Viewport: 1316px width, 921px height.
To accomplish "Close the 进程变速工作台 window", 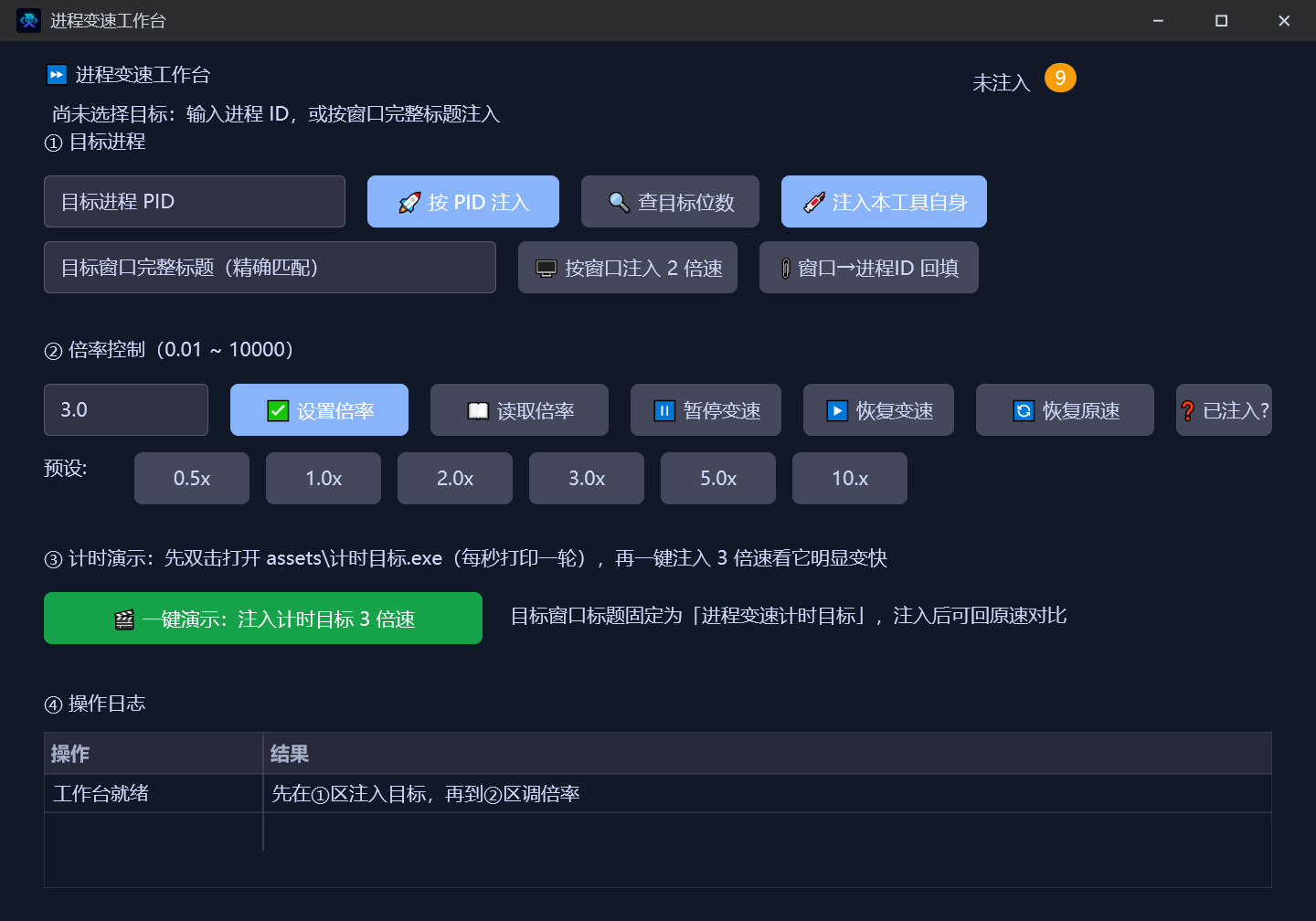I will [x=1284, y=20].
